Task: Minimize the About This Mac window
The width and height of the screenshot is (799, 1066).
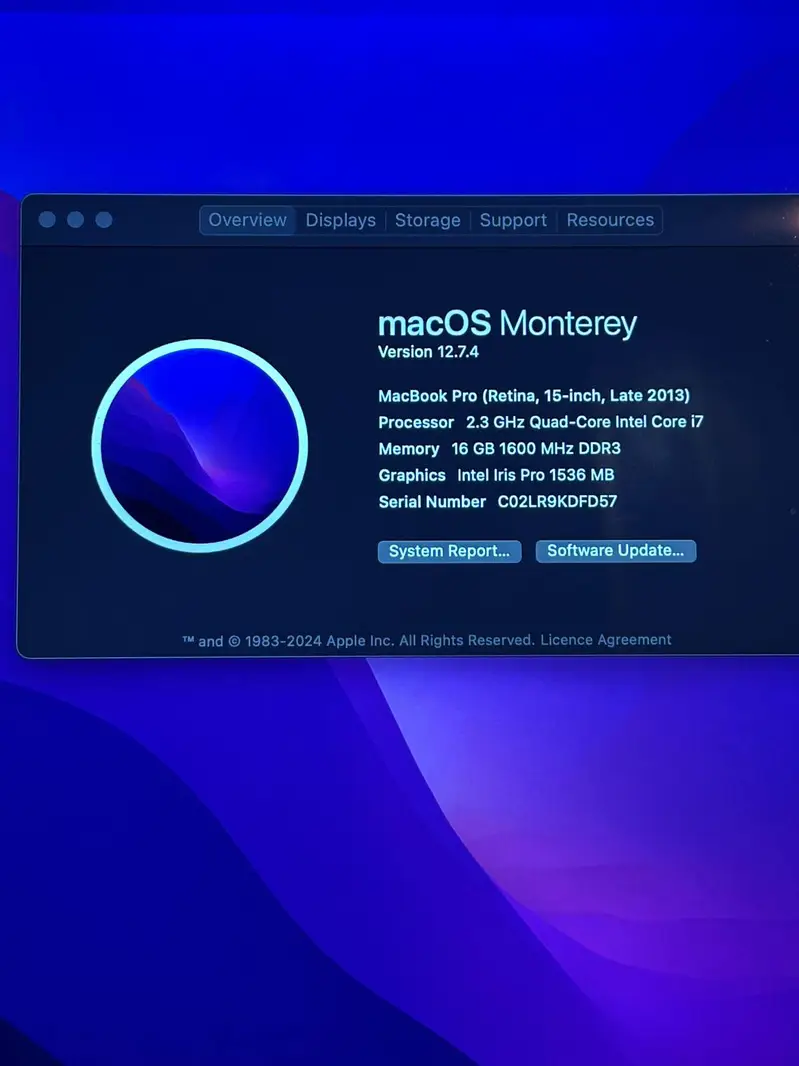Action: [75, 220]
